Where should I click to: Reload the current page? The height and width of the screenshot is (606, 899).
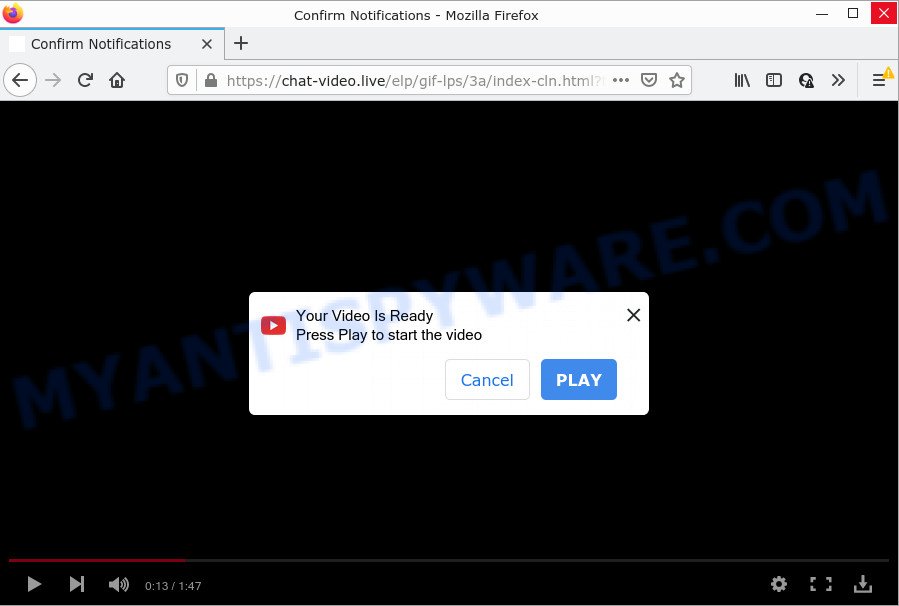click(85, 80)
